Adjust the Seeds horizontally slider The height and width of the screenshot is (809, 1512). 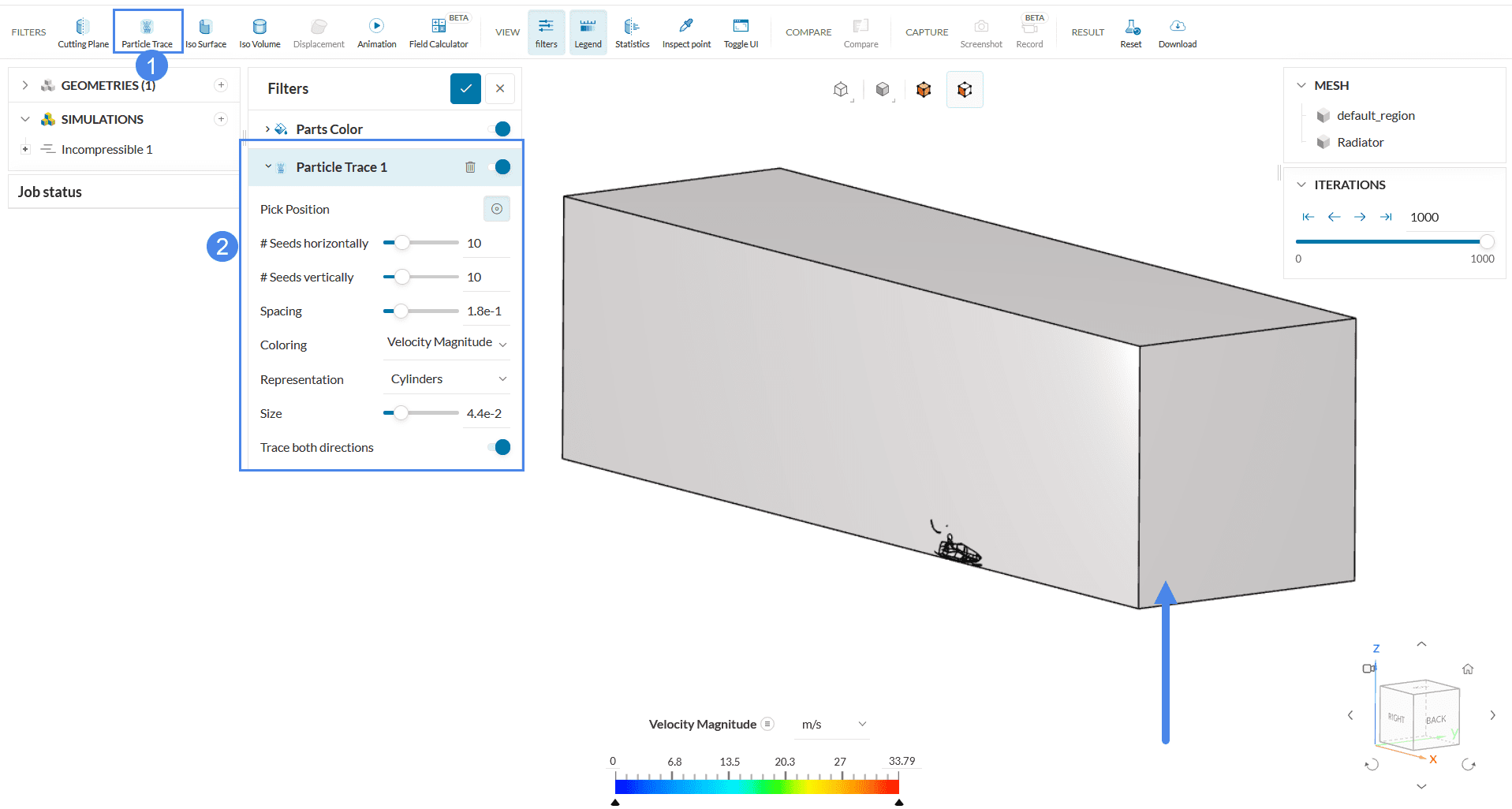click(x=402, y=243)
